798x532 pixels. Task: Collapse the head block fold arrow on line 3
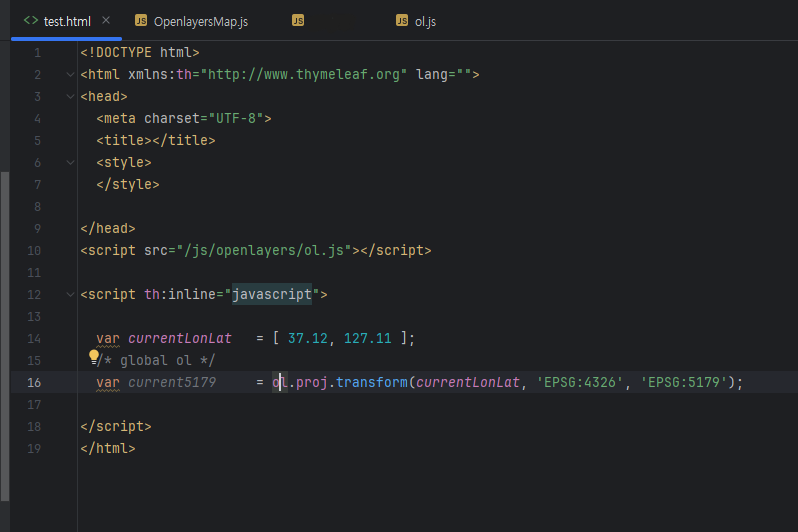click(x=70, y=96)
